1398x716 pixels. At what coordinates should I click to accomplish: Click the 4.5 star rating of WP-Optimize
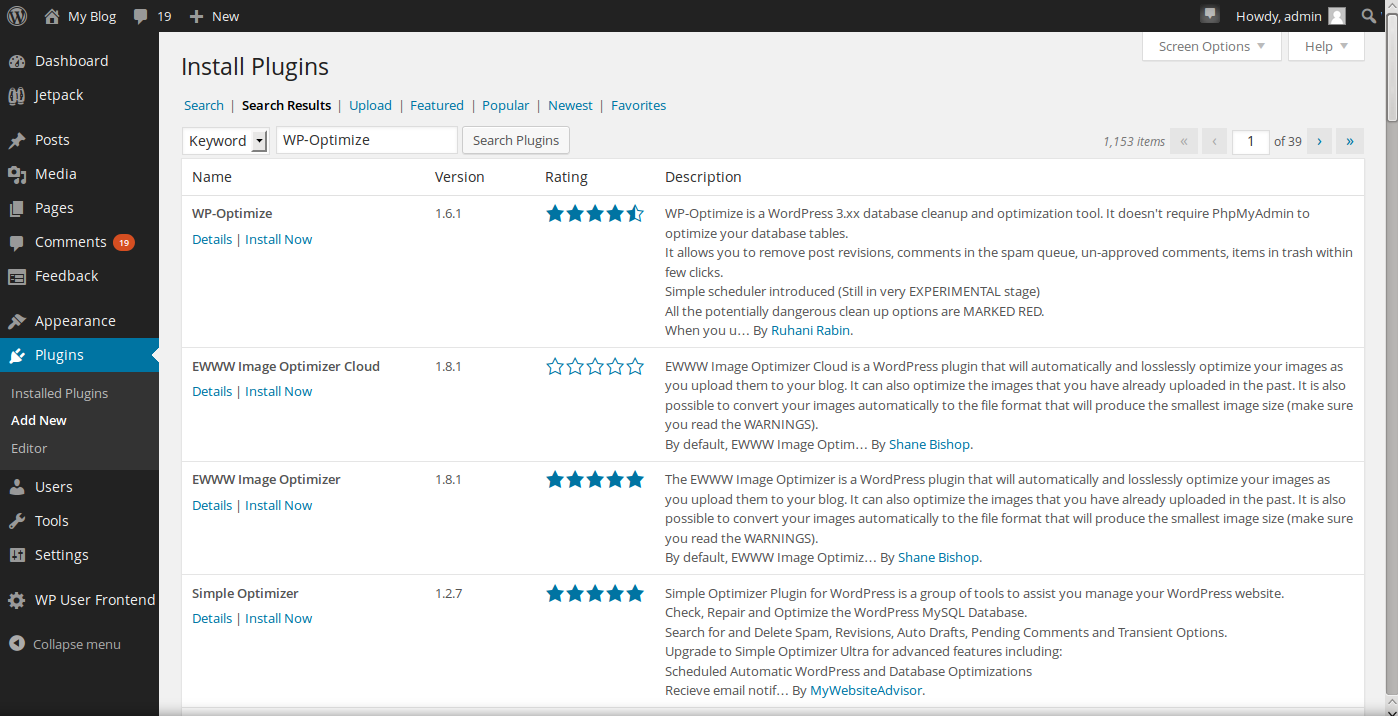click(595, 213)
